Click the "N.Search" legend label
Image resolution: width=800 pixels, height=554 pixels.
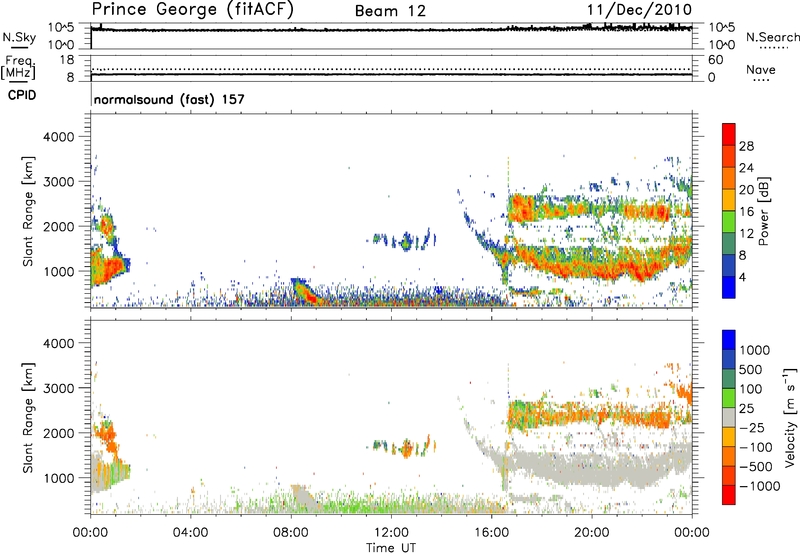pos(772,37)
